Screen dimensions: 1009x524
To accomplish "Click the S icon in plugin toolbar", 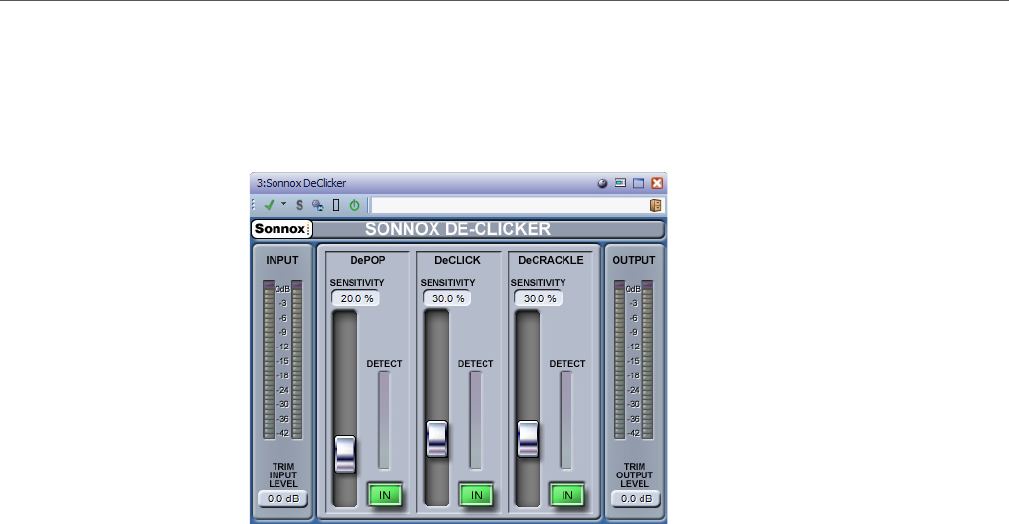I will (x=299, y=205).
